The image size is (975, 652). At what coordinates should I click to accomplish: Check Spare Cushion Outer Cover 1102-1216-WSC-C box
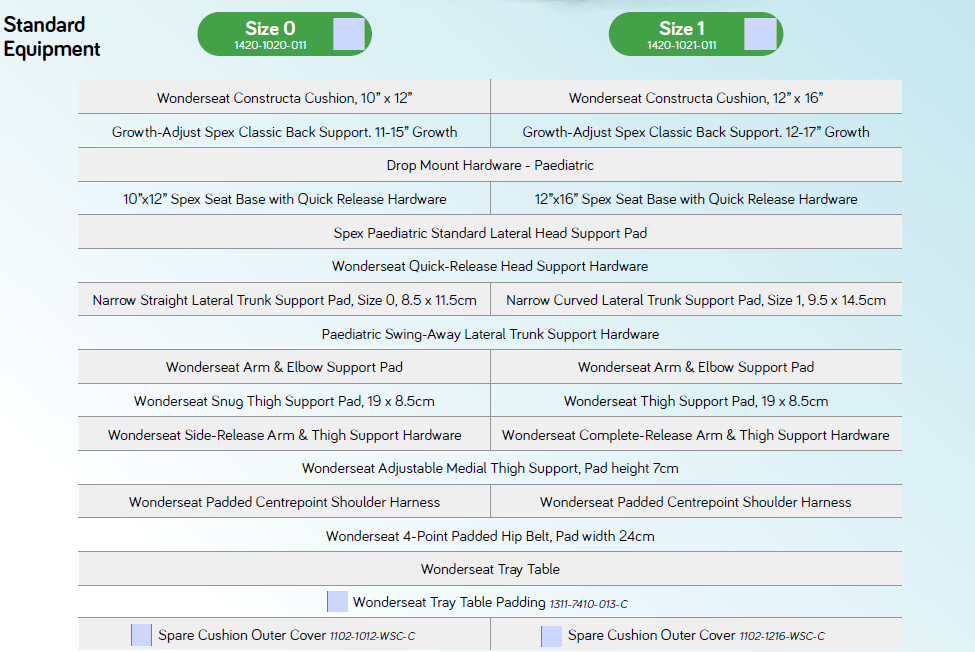click(552, 636)
